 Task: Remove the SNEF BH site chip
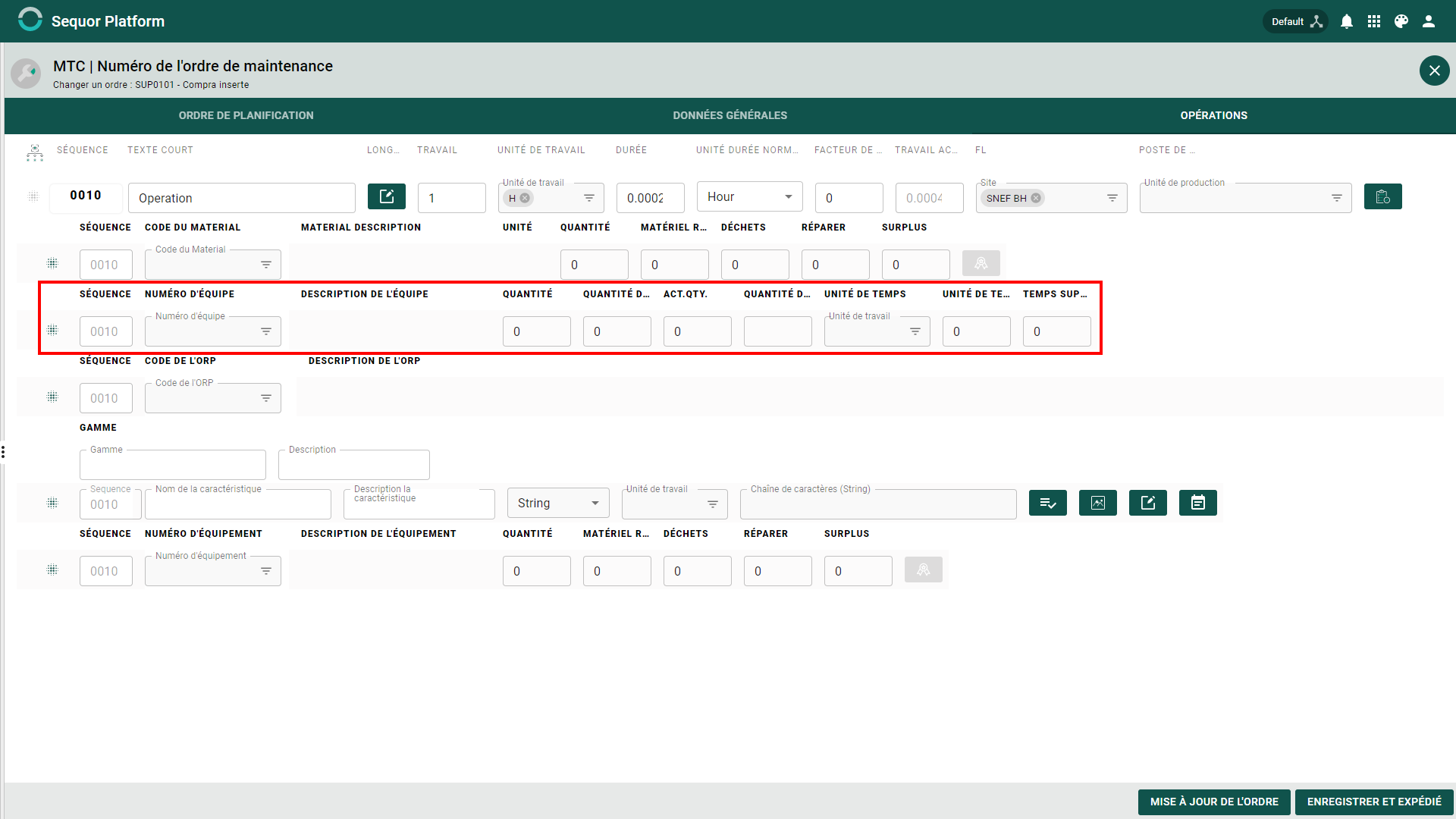[x=1036, y=198]
